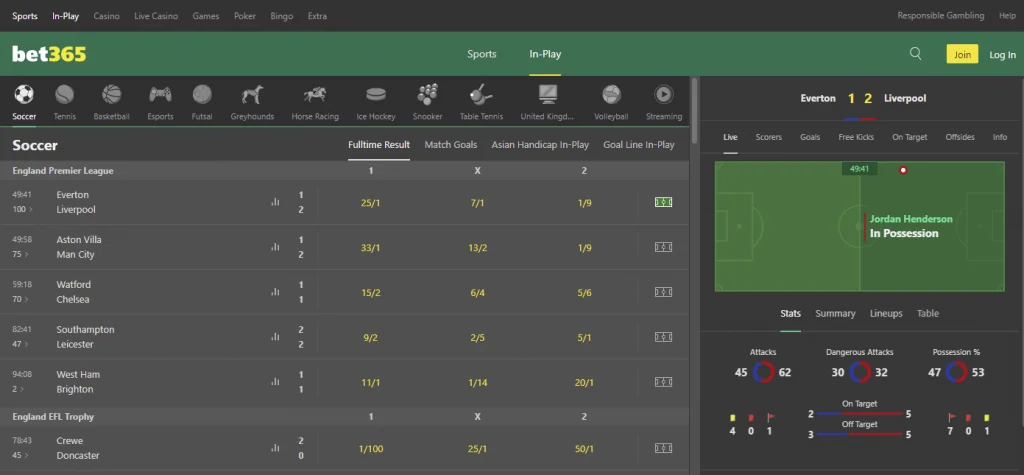Click the yellow Join button

coord(963,54)
